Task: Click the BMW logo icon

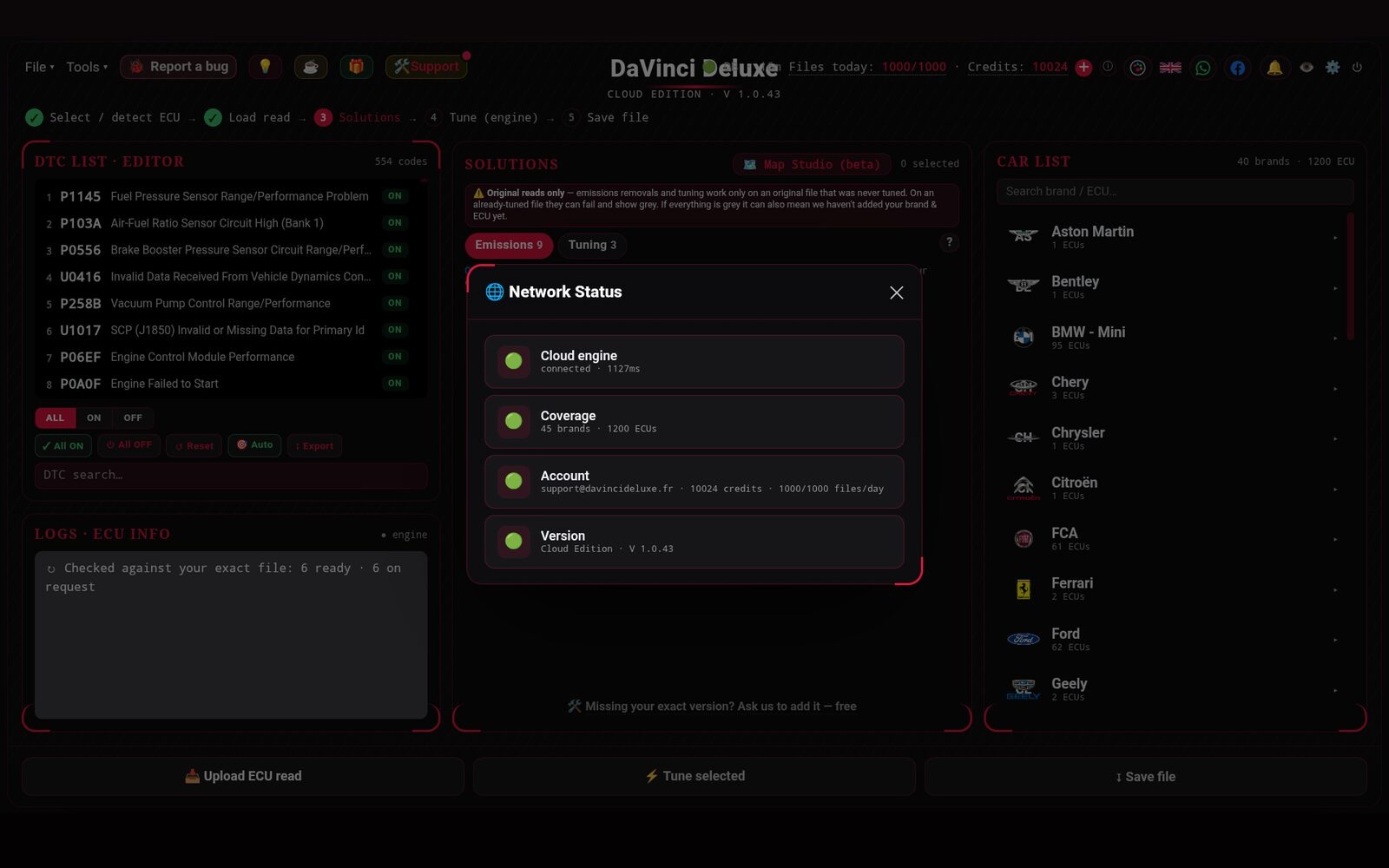Action: (x=1024, y=337)
